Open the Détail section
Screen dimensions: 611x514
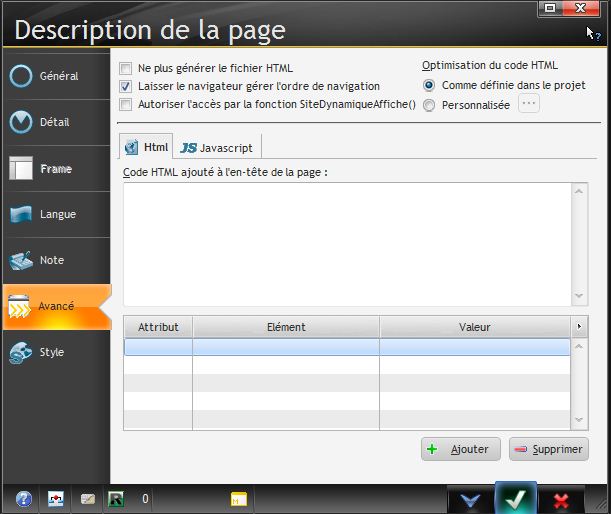click(57, 122)
